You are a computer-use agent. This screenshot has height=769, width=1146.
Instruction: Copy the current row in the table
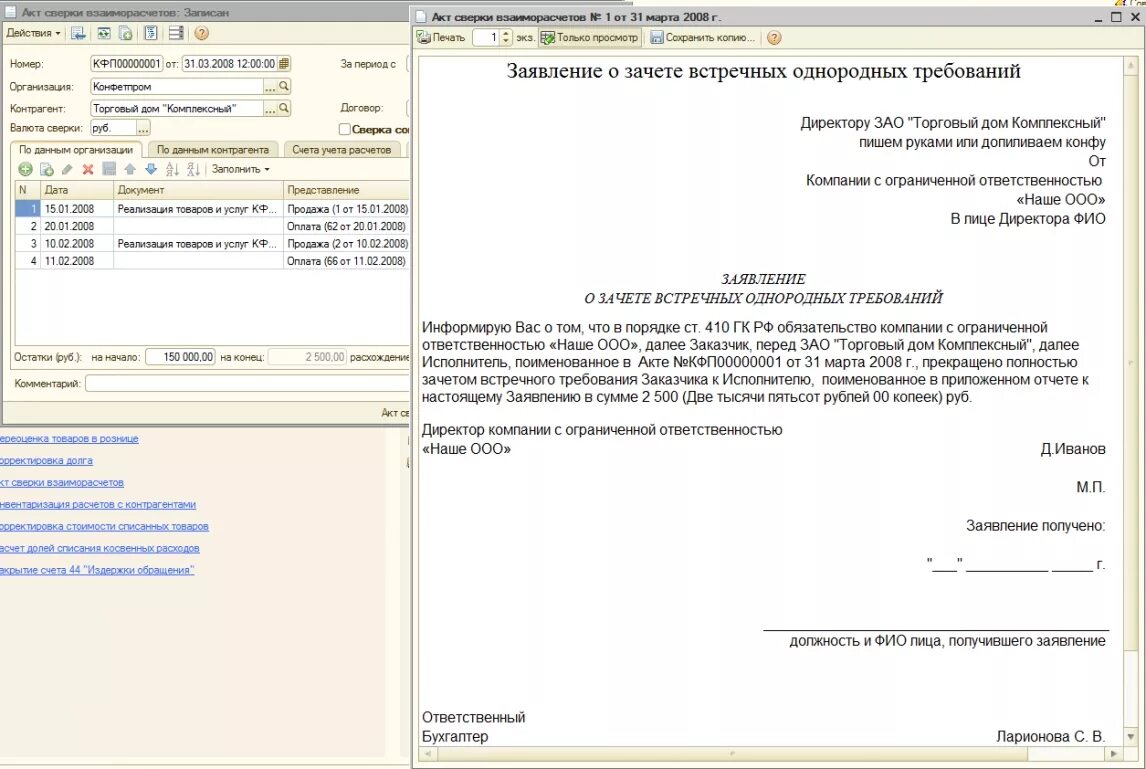pos(47,169)
